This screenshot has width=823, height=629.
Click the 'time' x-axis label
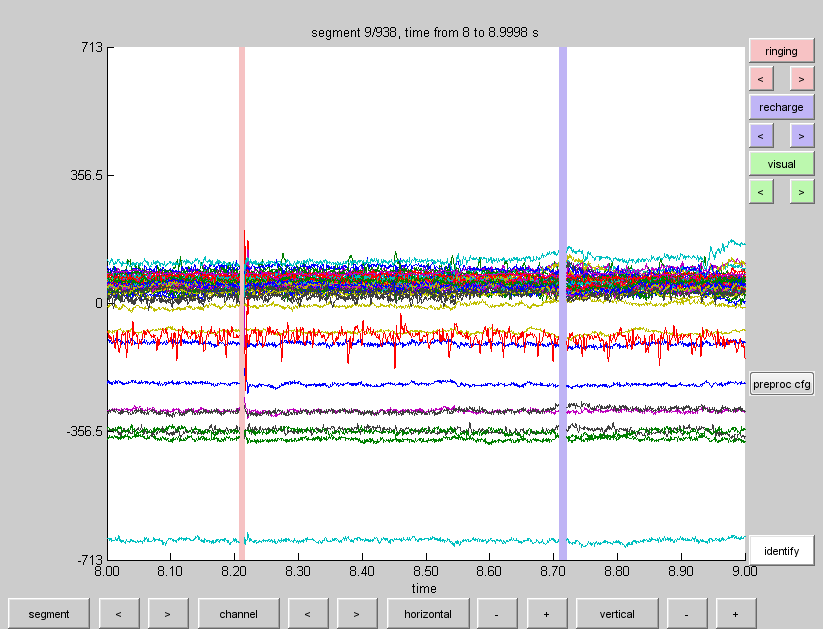pos(424,589)
